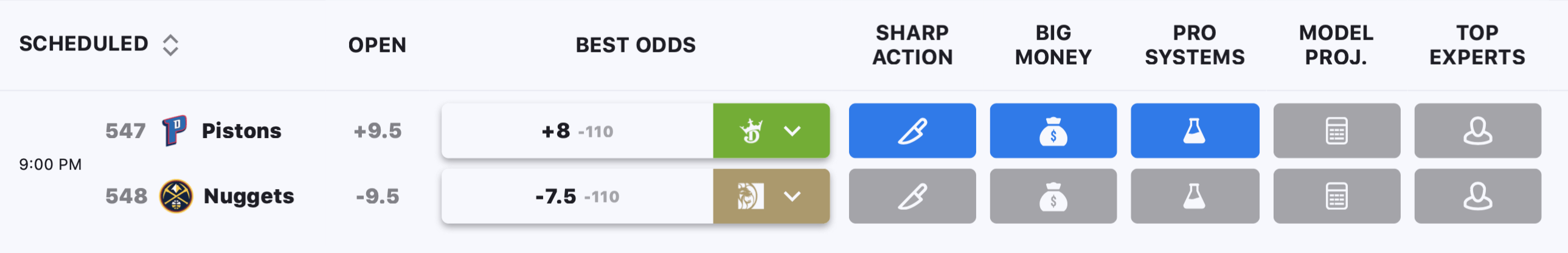1568x253 pixels.
Task: Click the Pistons team logo
Action: click(x=175, y=131)
